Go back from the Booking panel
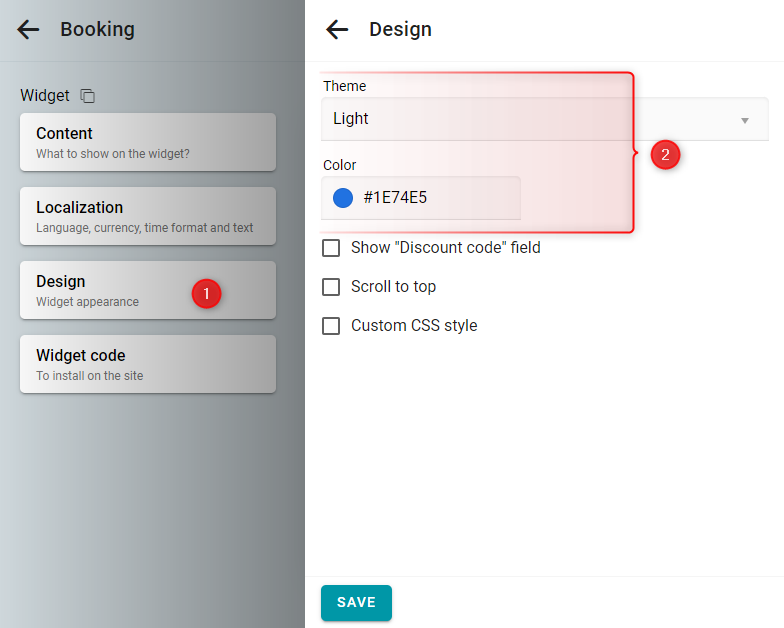 tap(28, 30)
